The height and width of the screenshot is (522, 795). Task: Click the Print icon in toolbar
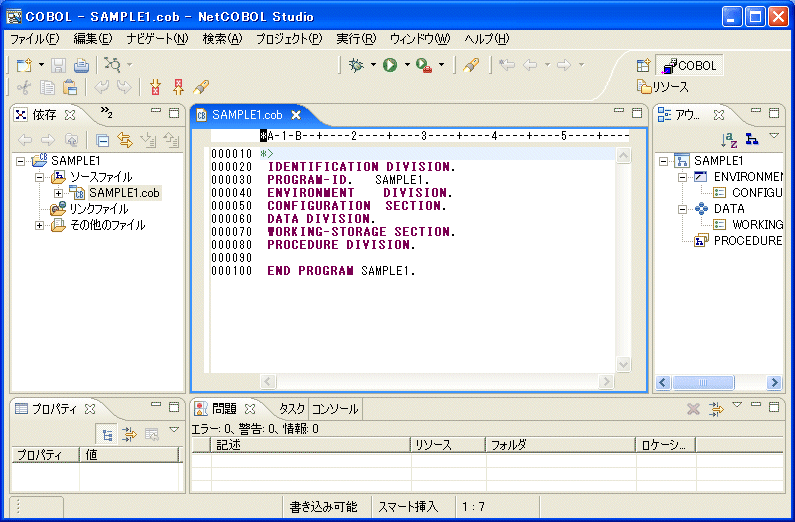81,65
